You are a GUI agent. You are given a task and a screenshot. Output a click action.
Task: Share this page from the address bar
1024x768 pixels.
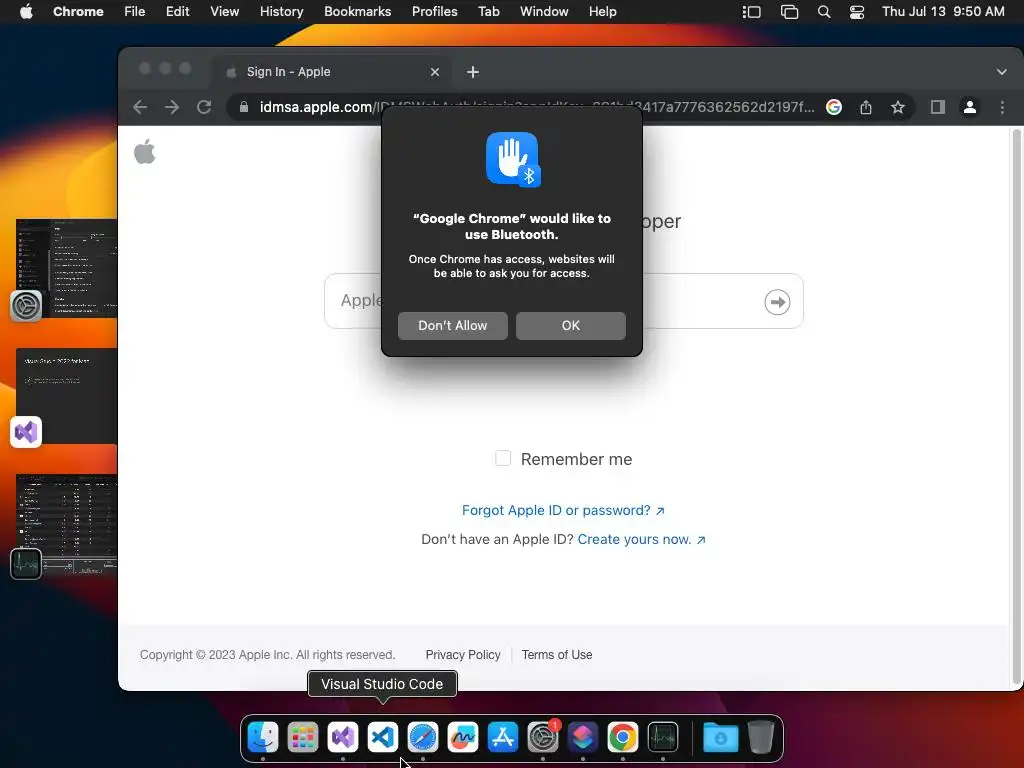(866, 107)
